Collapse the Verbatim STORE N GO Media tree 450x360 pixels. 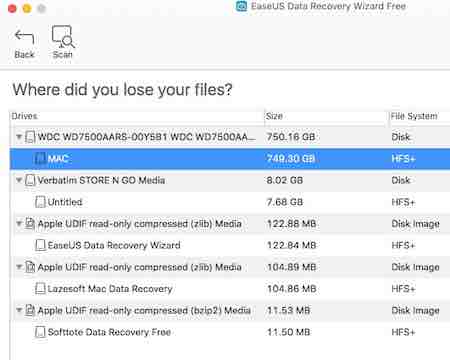19,180
